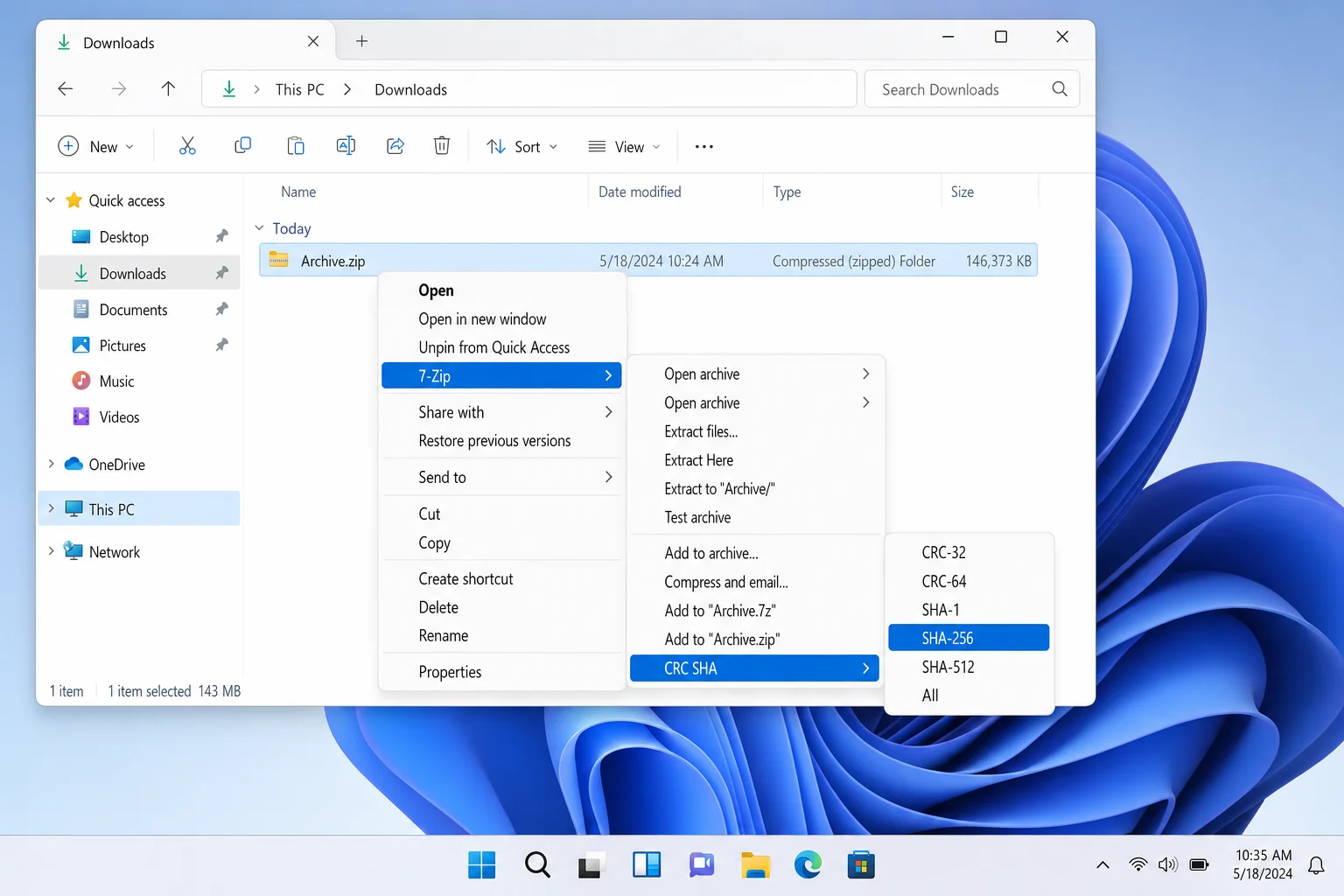Sort by the Name column header

click(x=298, y=192)
